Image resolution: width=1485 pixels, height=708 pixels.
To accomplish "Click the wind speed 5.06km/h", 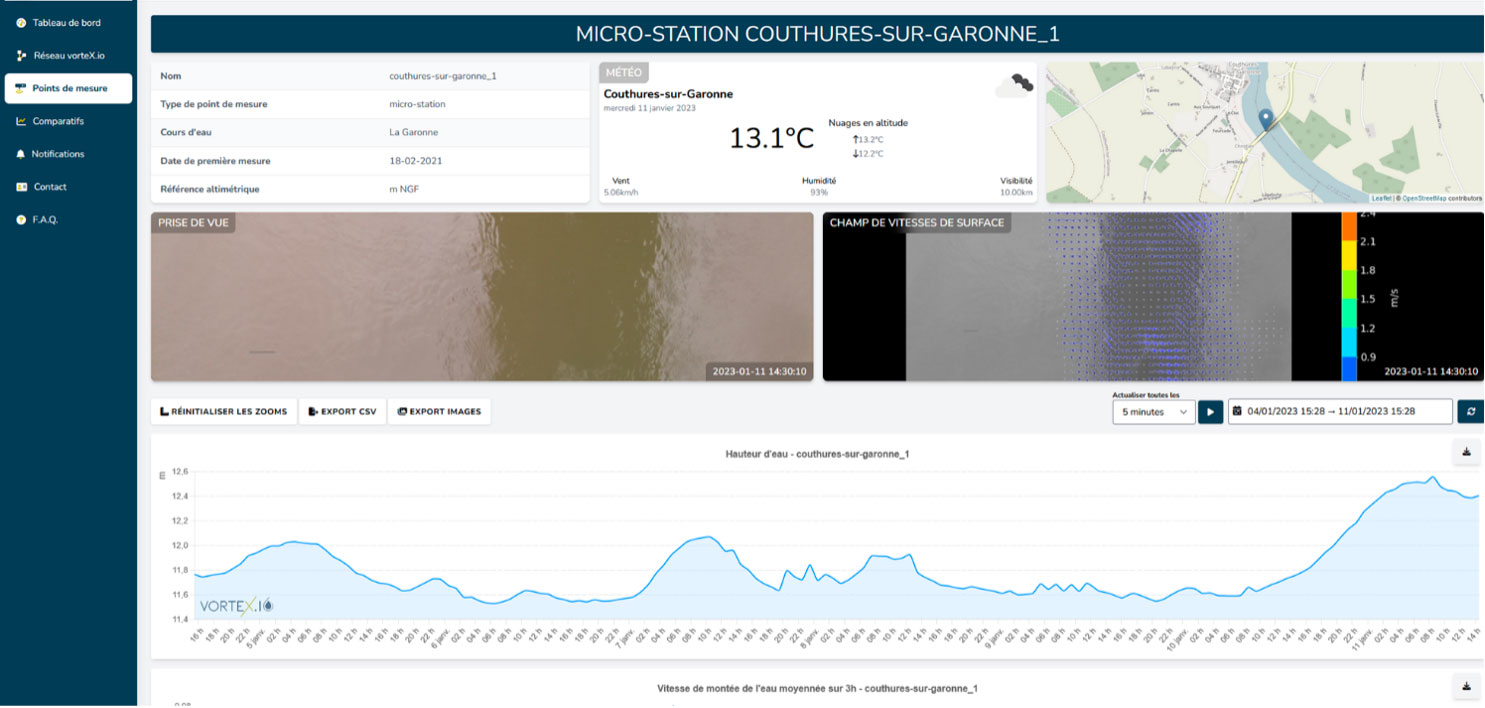I will point(621,192).
